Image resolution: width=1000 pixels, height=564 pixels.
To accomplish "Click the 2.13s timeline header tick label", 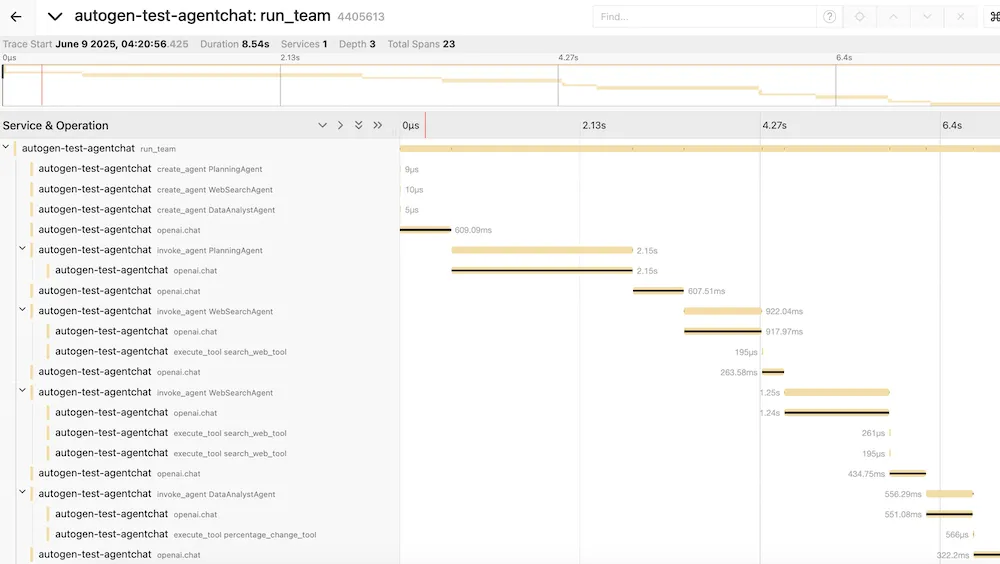I will point(594,126).
